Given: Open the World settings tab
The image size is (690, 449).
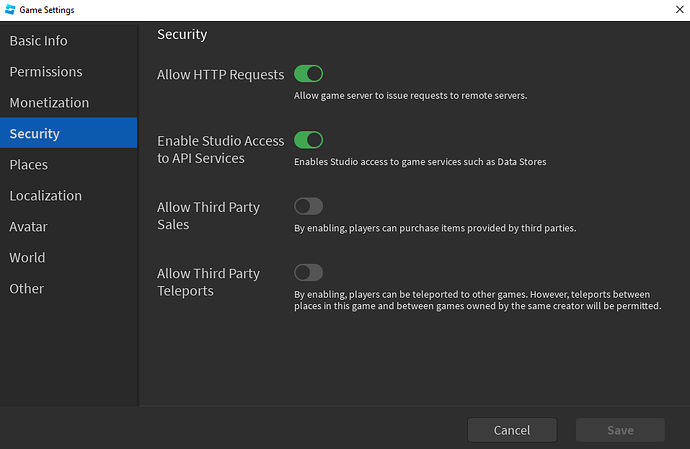Looking at the screenshot, I should point(27,258).
